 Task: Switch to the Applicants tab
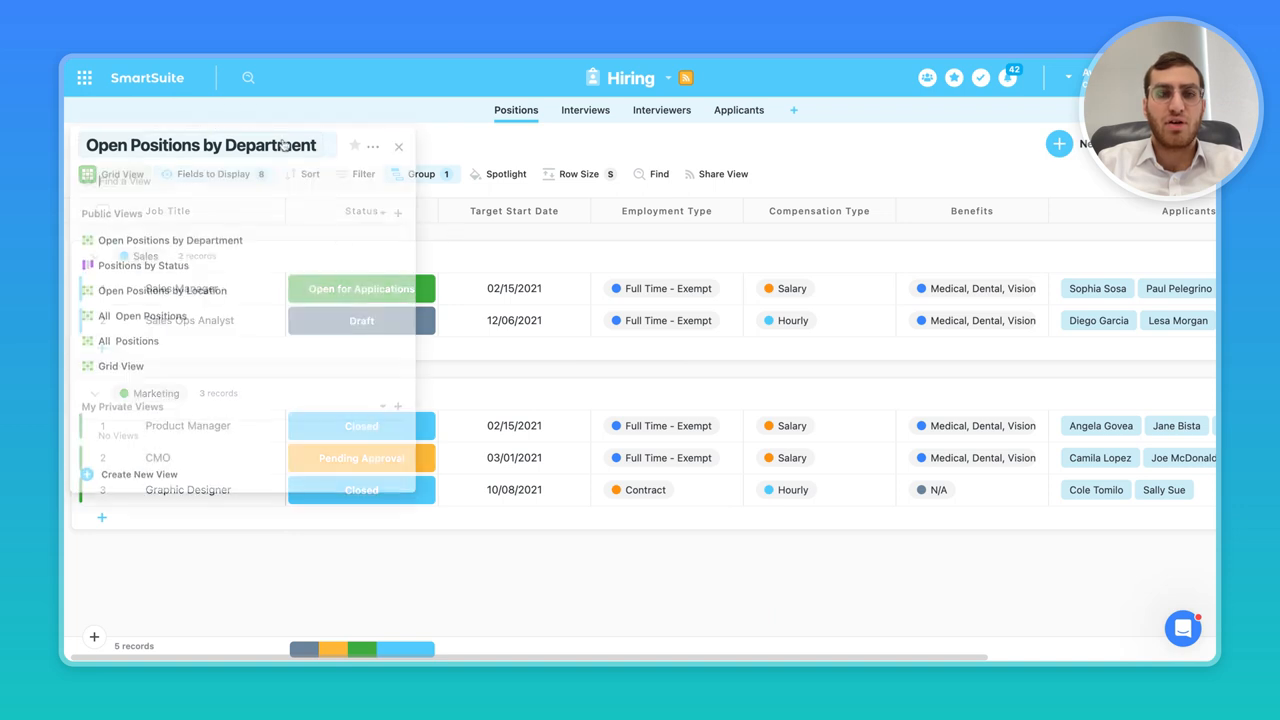click(x=739, y=110)
